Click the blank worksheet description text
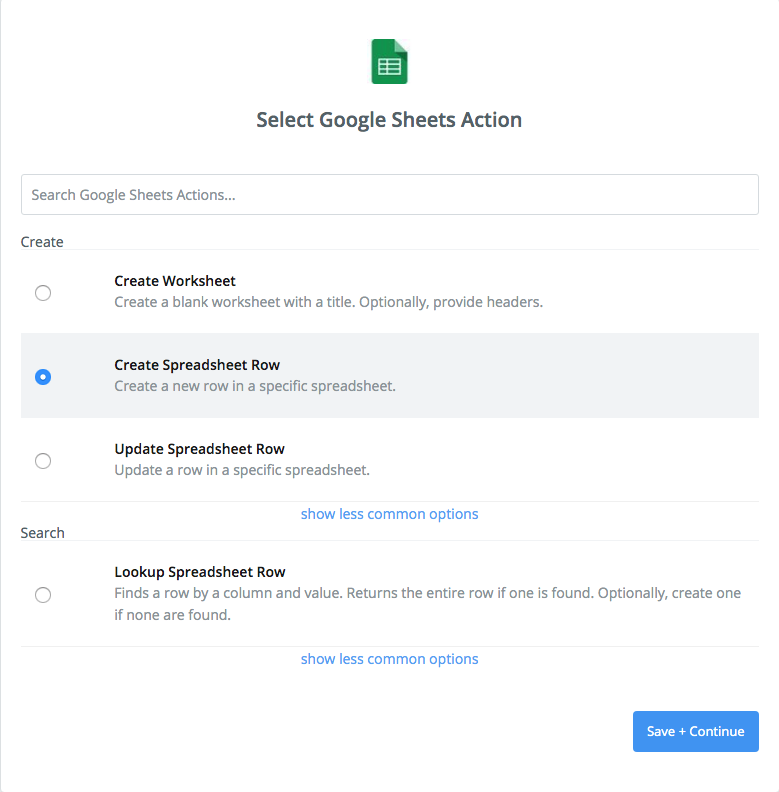The width and height of the screenshot is (779, 792). pyautogui.click(x=328, y=302)
